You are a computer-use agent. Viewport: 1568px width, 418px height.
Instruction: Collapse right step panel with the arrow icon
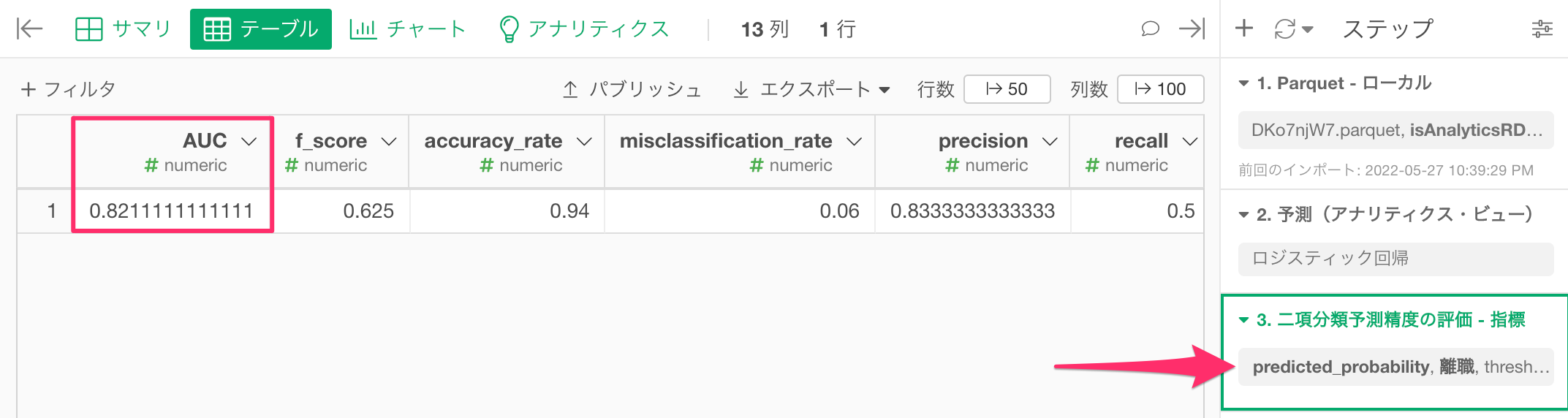1192,29
